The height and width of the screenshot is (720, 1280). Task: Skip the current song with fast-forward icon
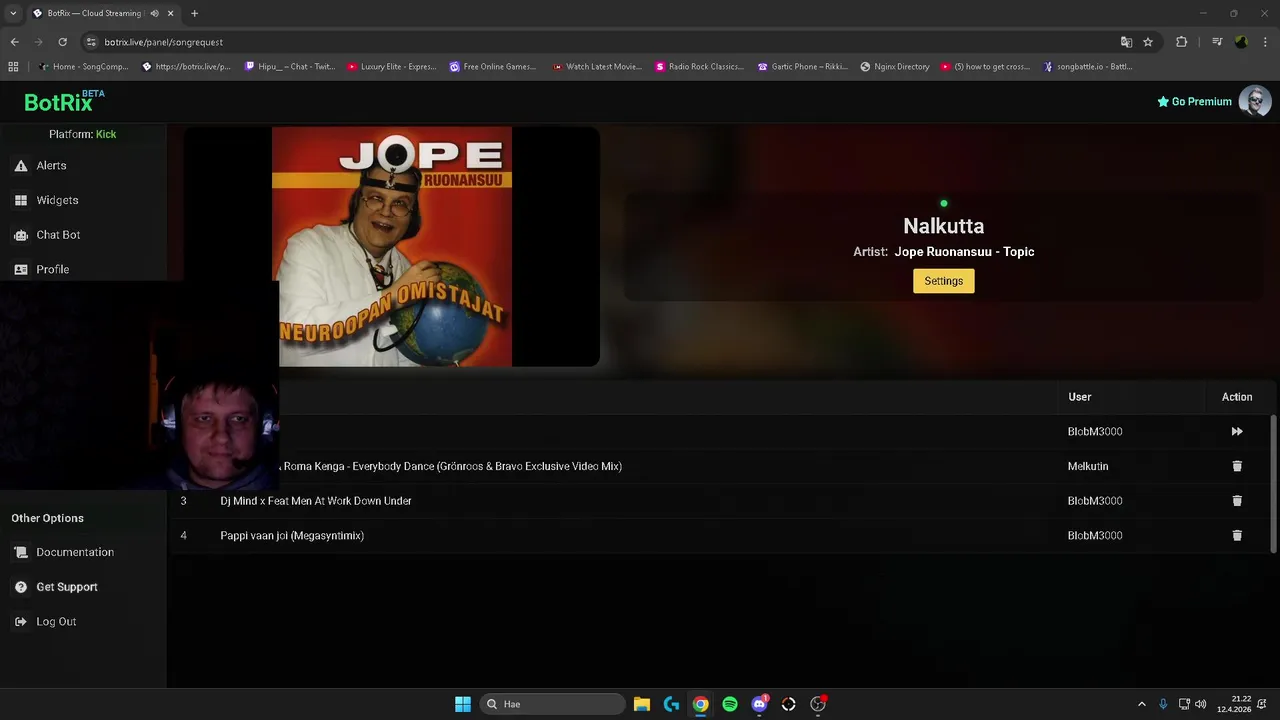coord(1237,432)
